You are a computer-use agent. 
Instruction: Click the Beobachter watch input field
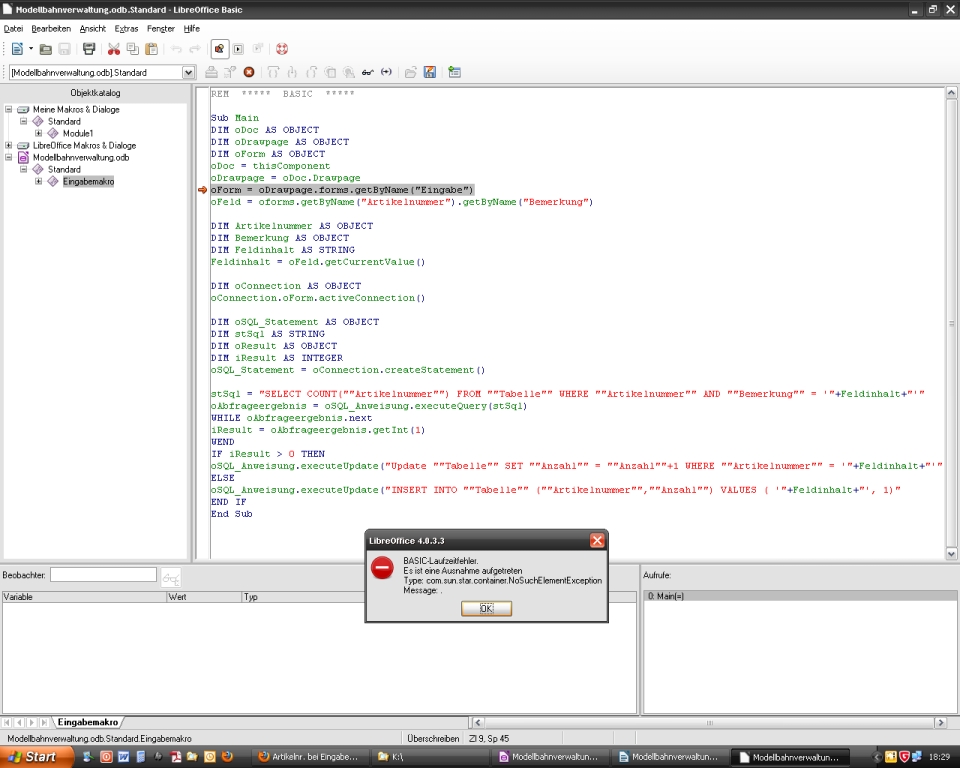coord(103,574)
